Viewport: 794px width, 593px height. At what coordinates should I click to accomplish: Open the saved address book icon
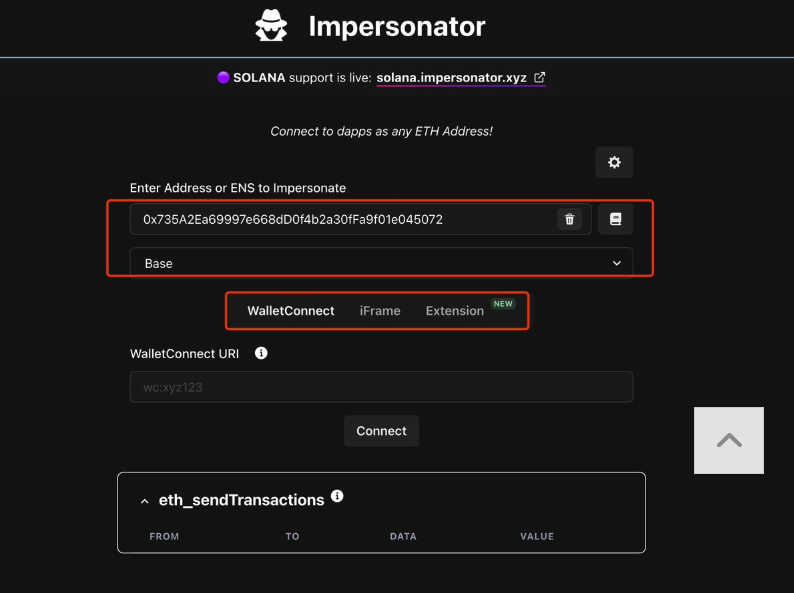pyautogui.click(x=615, y=219)
